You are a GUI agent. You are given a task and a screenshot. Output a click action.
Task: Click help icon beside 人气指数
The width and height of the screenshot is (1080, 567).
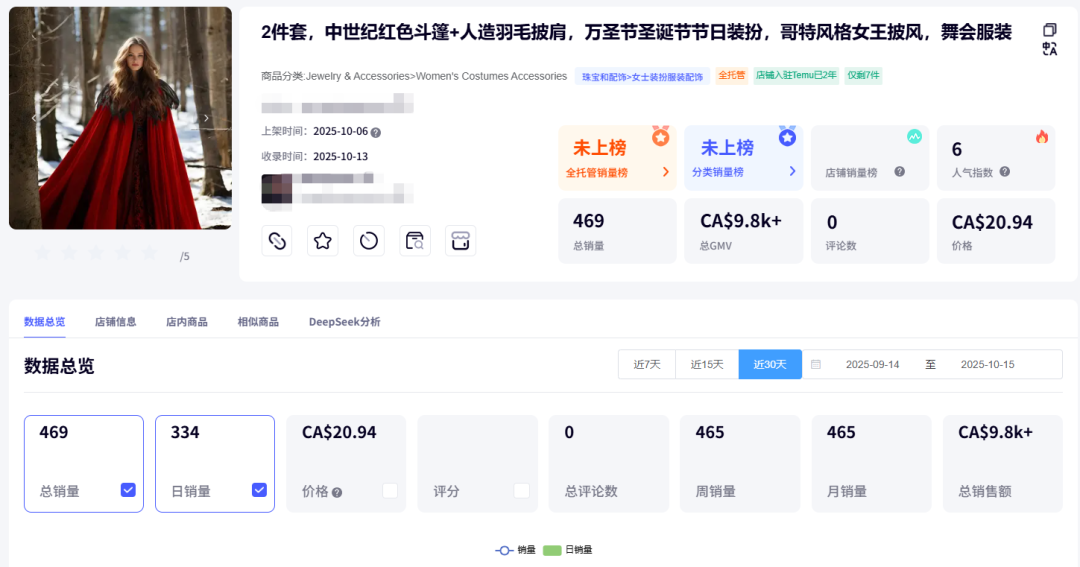coord(1004,172)
